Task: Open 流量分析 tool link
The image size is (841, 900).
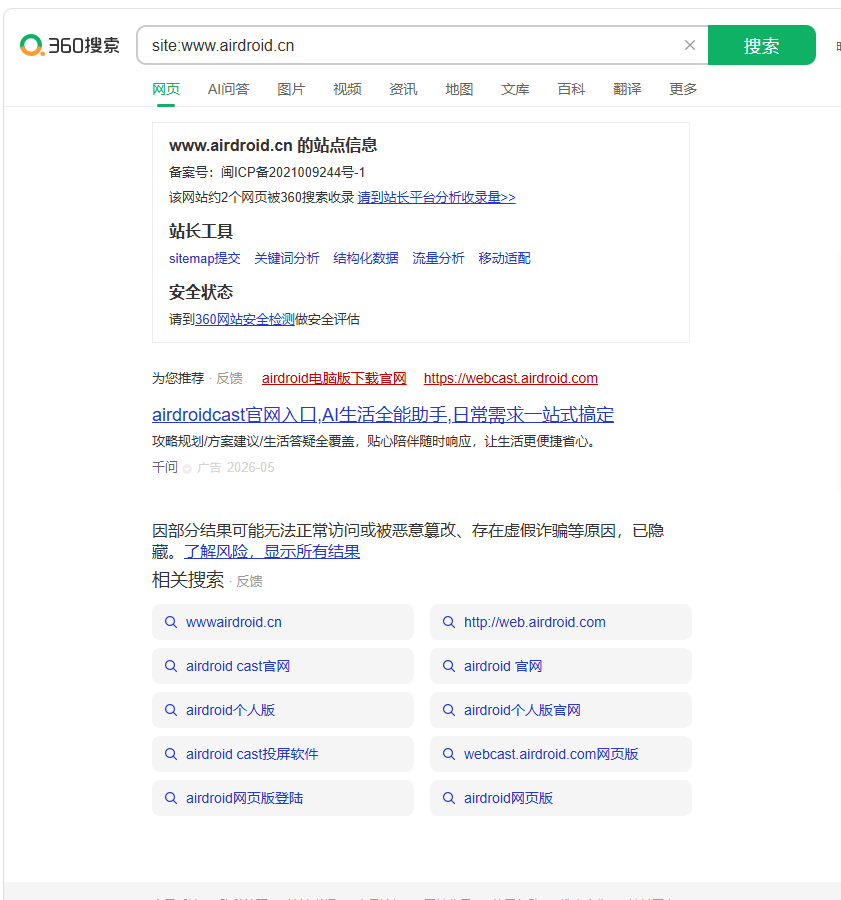Action: coord(438,258)
